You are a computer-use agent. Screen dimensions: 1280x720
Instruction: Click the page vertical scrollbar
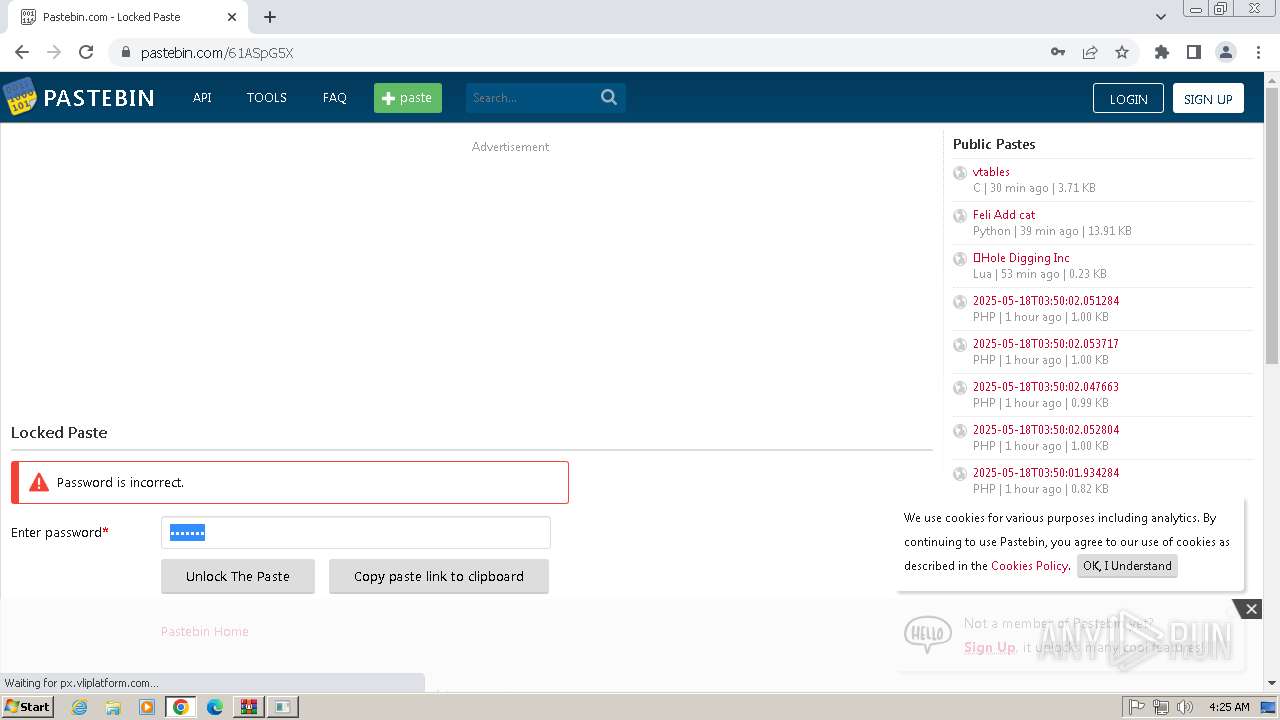coord(1272,227)
